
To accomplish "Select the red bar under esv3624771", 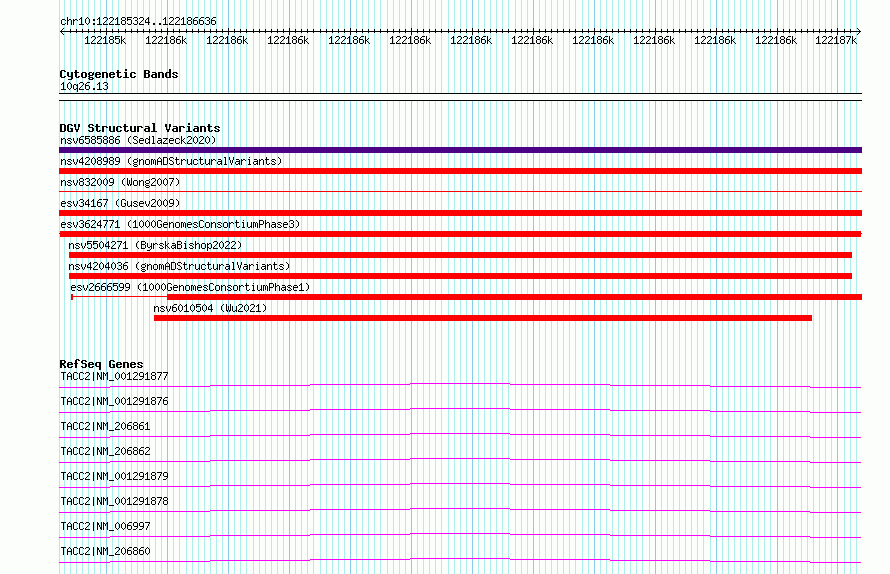I will point(460,234).
